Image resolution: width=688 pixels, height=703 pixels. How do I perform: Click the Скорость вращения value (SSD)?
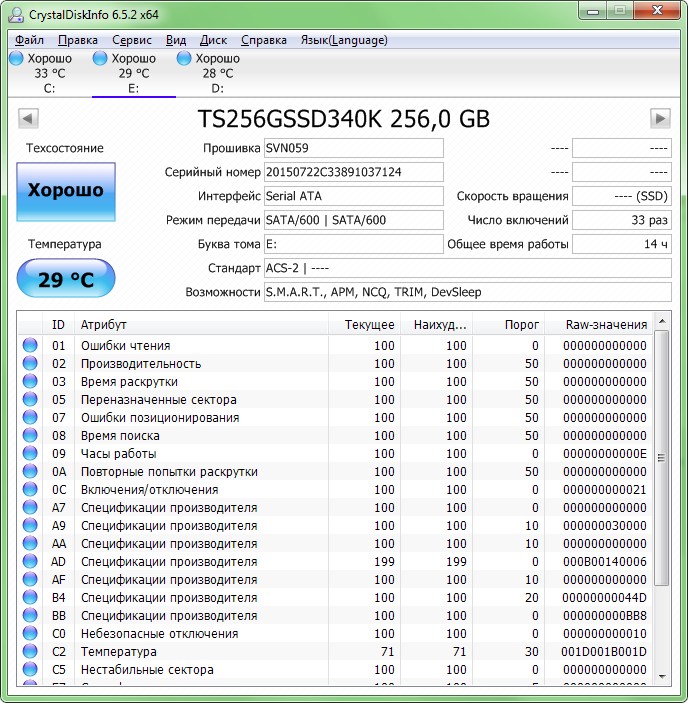pyautogui.click(x=622, y=196)
